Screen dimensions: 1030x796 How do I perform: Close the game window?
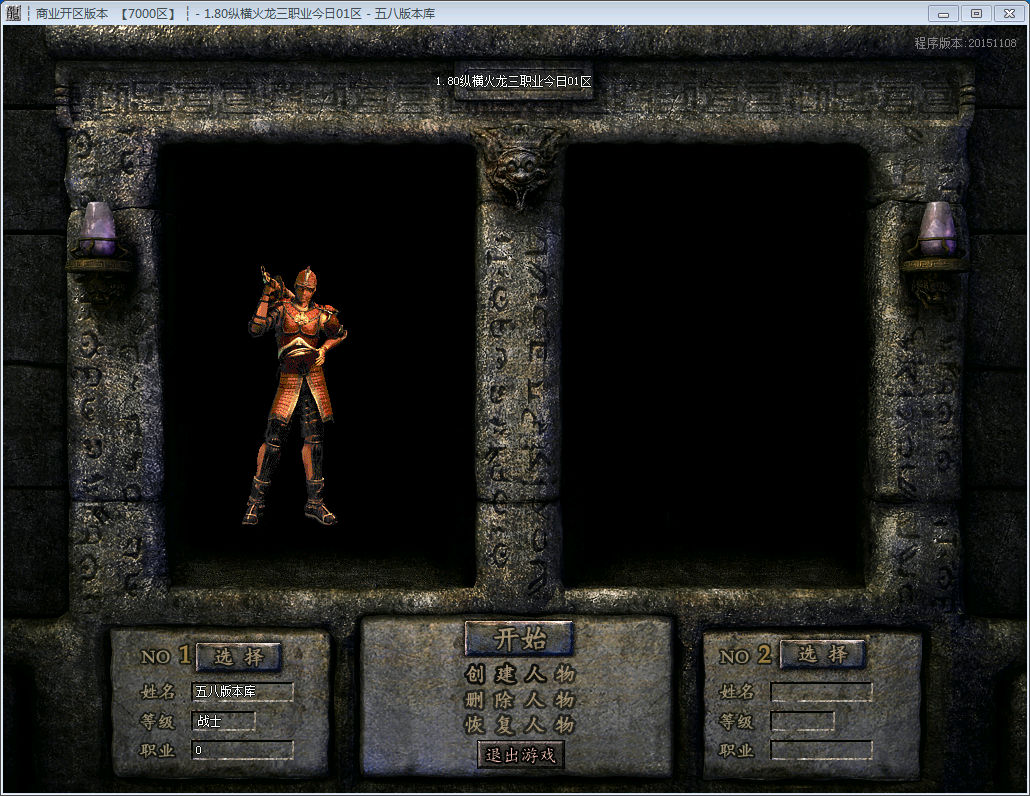tap(1010, 13)
